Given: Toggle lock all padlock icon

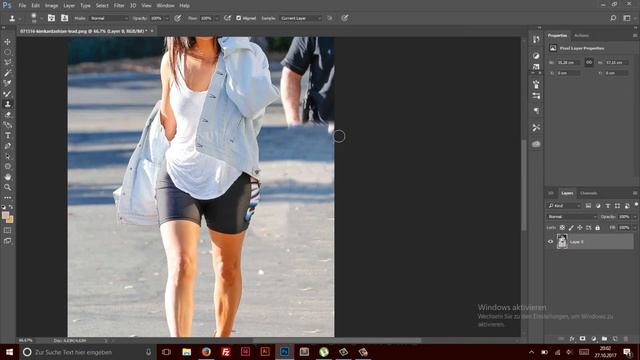Looking at the screenshot, I should 598,227.
